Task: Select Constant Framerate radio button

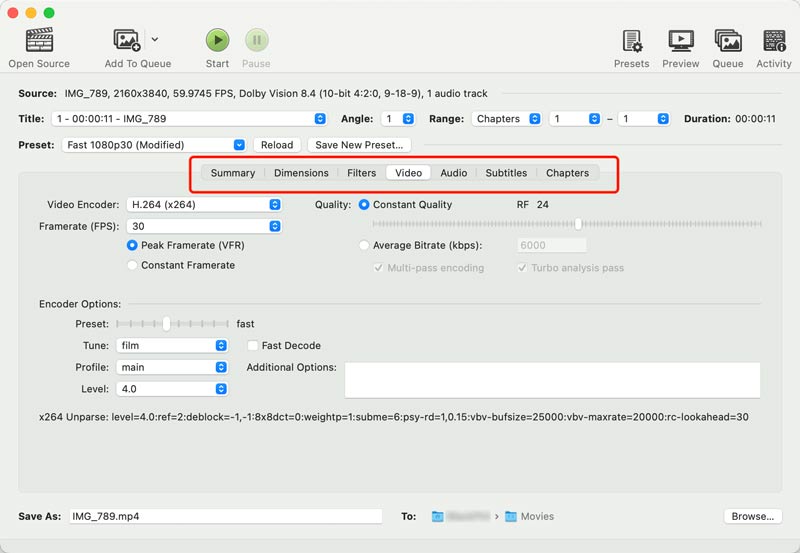Action: click(x=133, y=265)
